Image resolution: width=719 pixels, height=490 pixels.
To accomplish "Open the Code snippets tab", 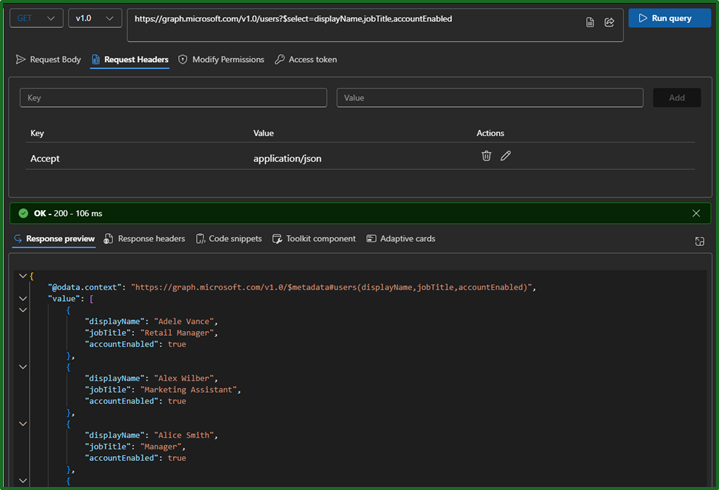I will tap(229, 239).
